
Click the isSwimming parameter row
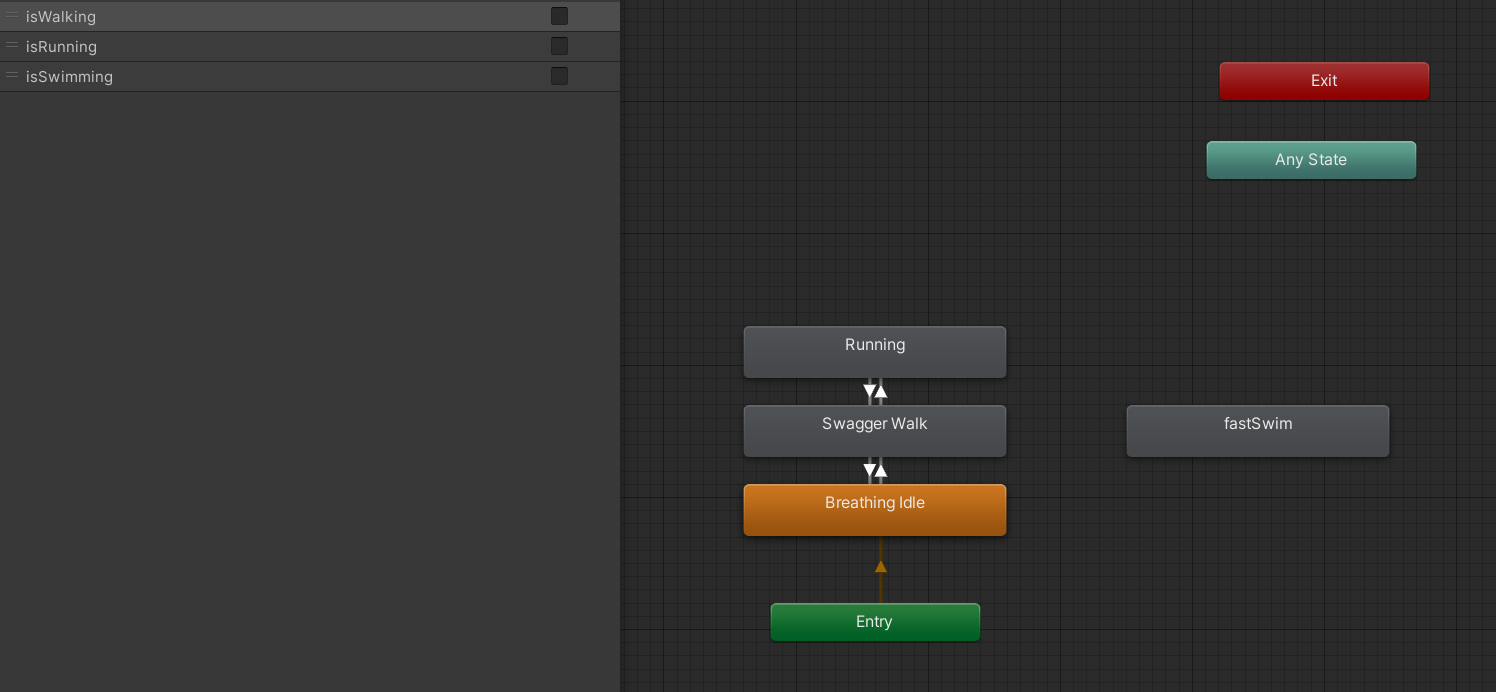point(250,76)
